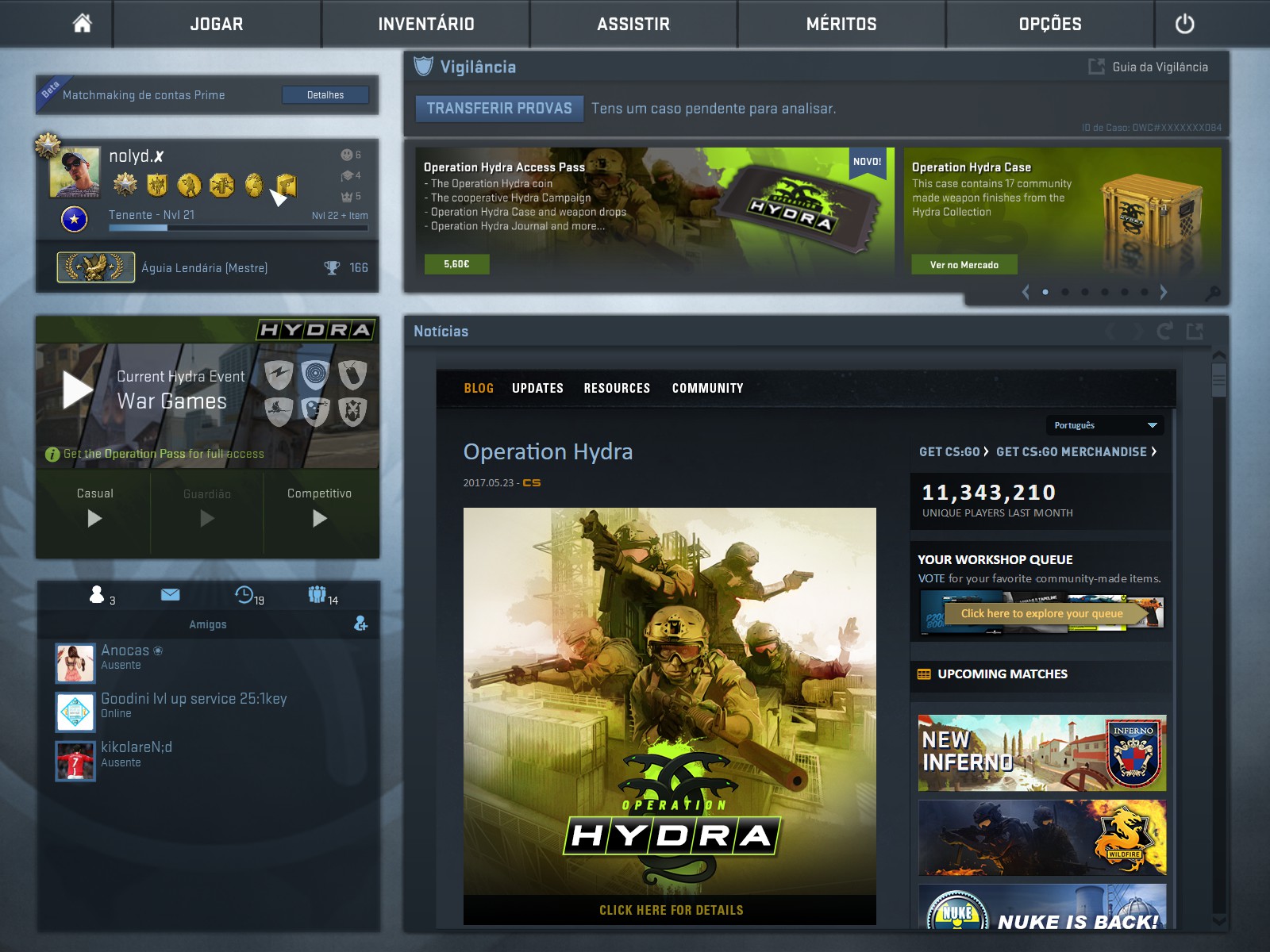1270x952 pixels.
Task: Click the Vigilância shield icon
Action: point(424,67)
